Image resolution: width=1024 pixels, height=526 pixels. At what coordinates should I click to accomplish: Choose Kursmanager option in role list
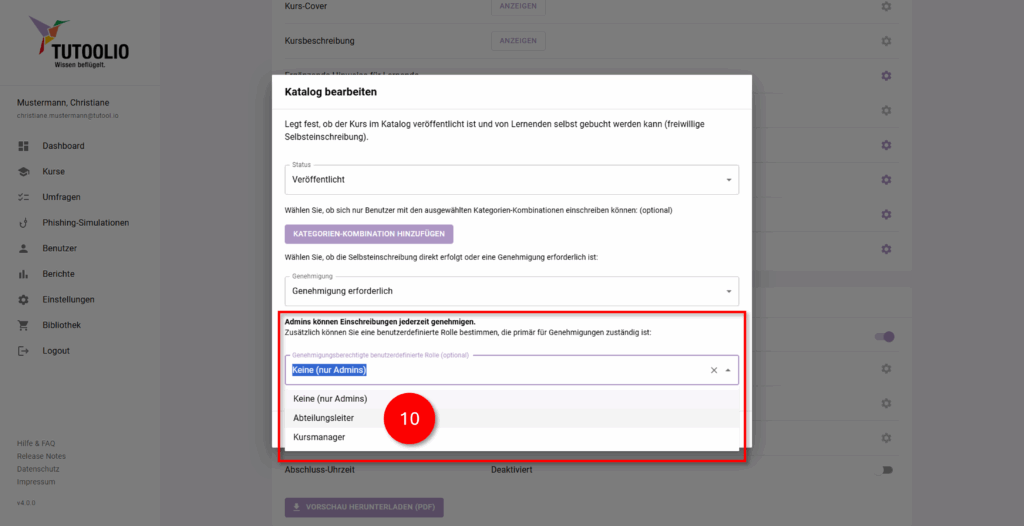[319, 437]
